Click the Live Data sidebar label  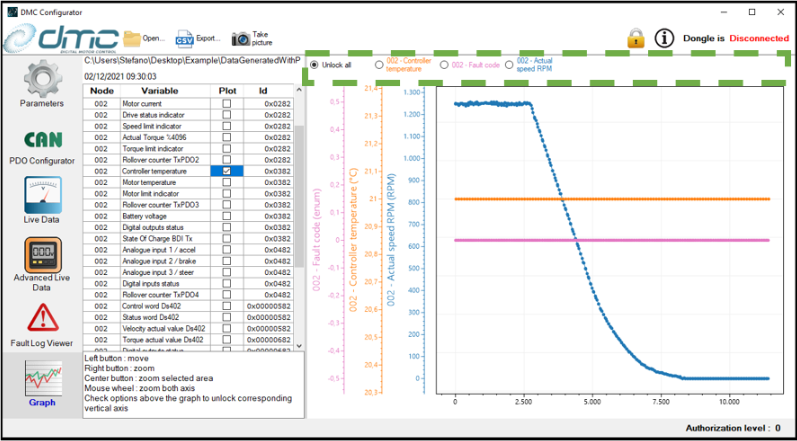42,220
